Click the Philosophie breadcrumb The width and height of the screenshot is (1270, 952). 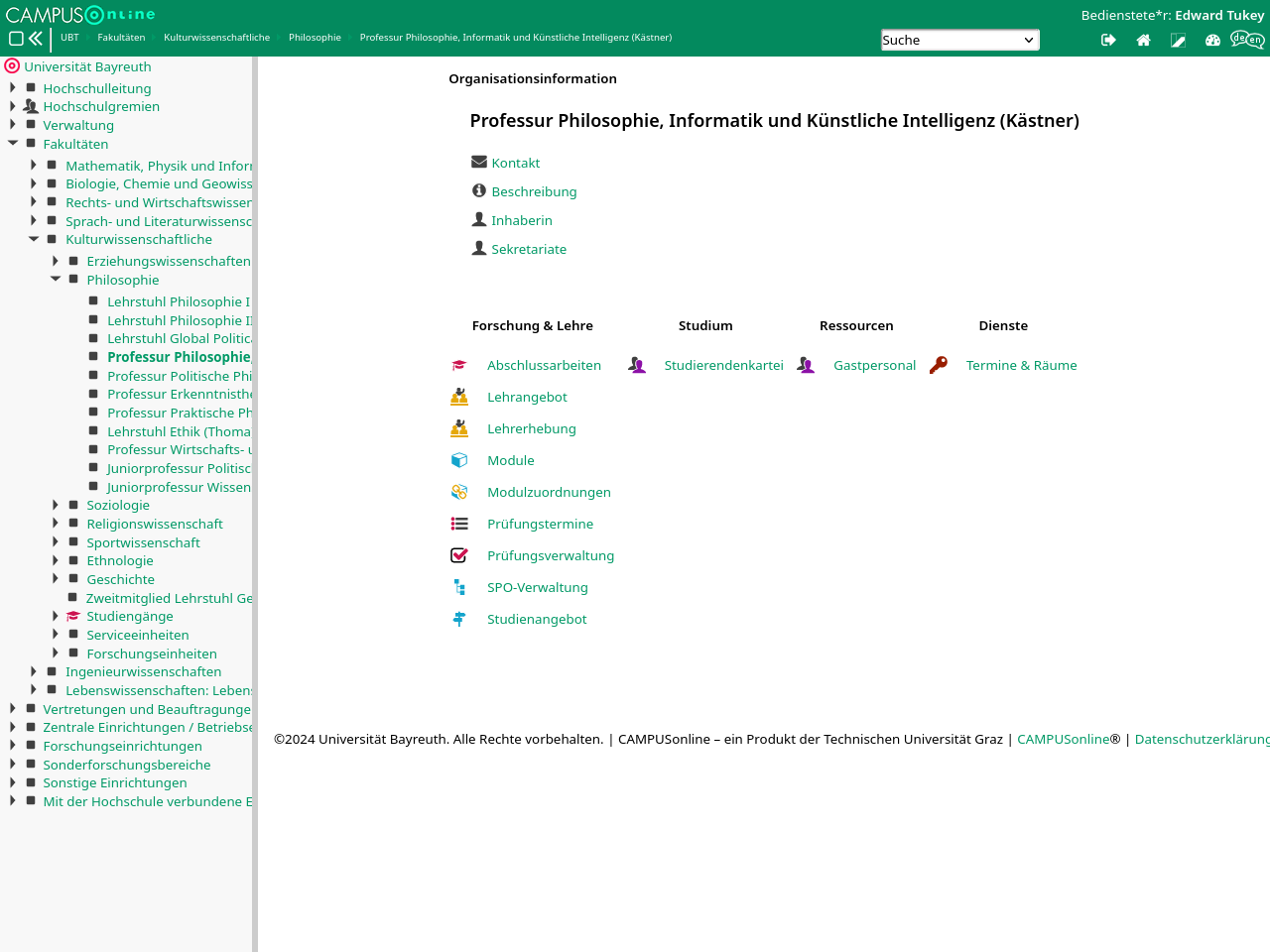click(x=315, y=38)
